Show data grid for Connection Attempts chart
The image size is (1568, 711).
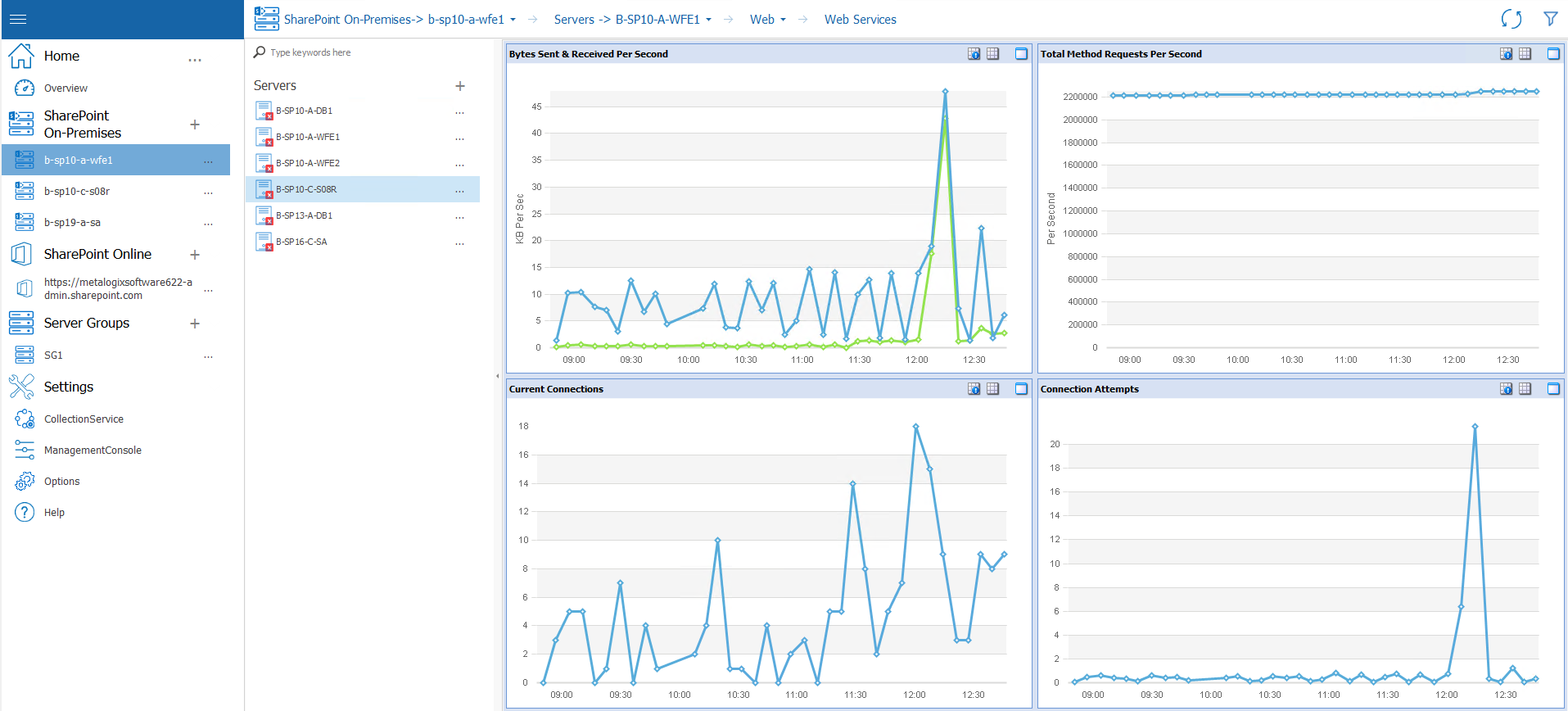(1525, 389)
